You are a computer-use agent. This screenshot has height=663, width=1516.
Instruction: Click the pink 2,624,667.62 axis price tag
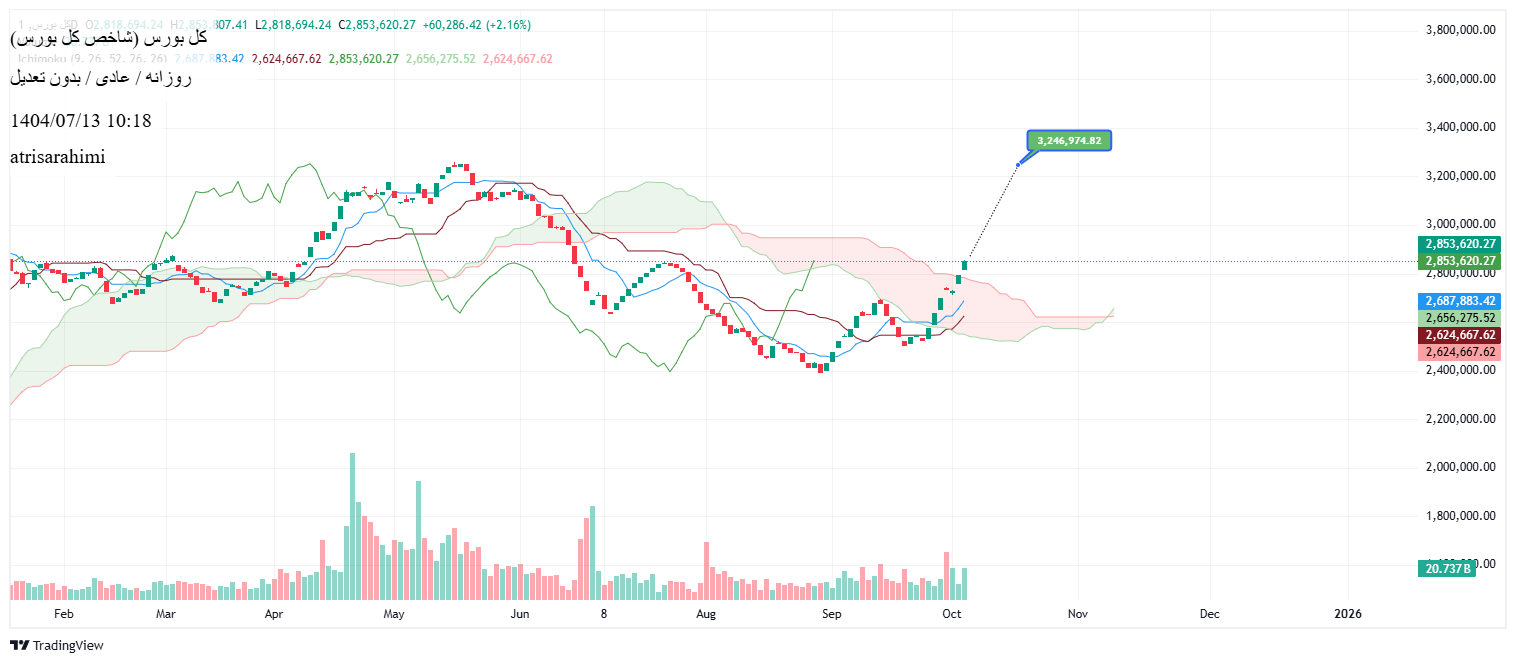click(x=1459, y=352)
